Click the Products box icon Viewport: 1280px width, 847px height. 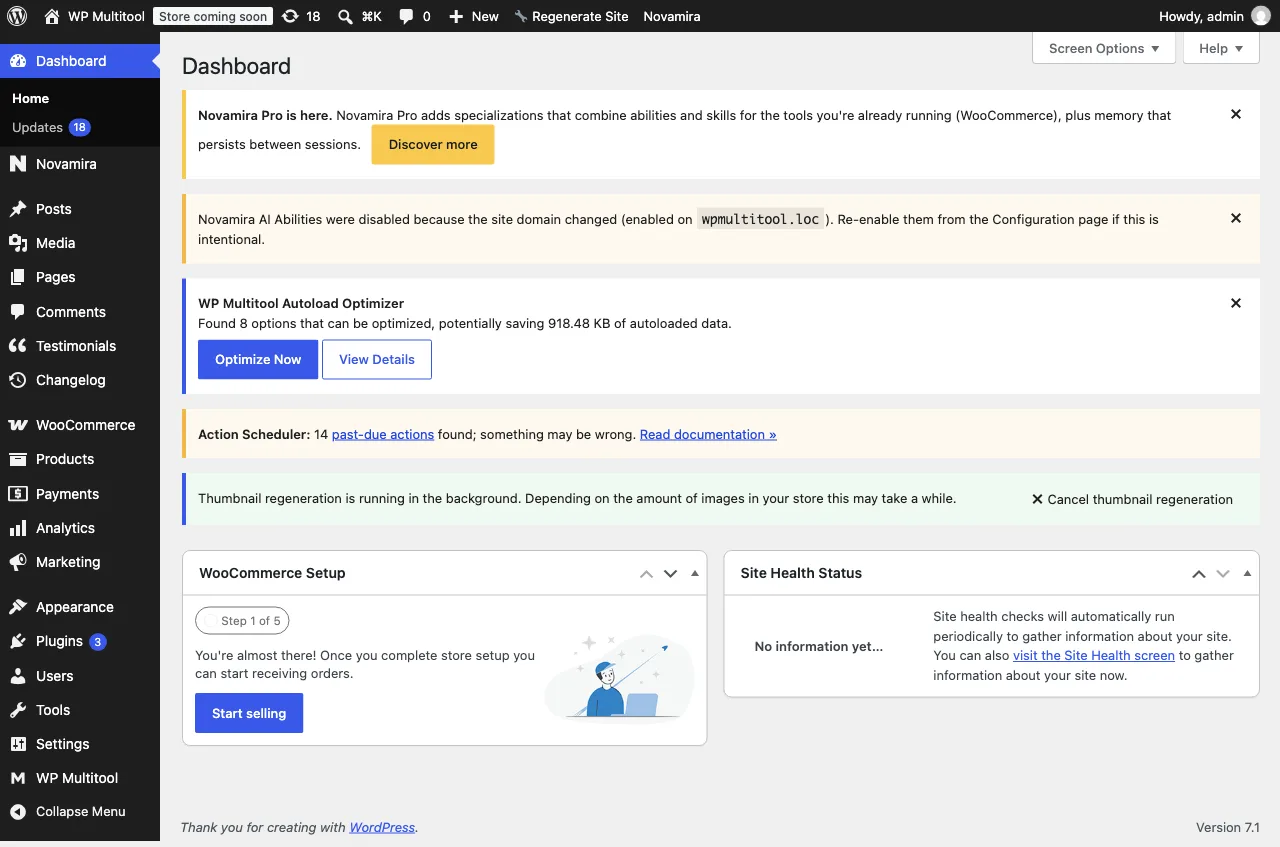tap(18, 459)
